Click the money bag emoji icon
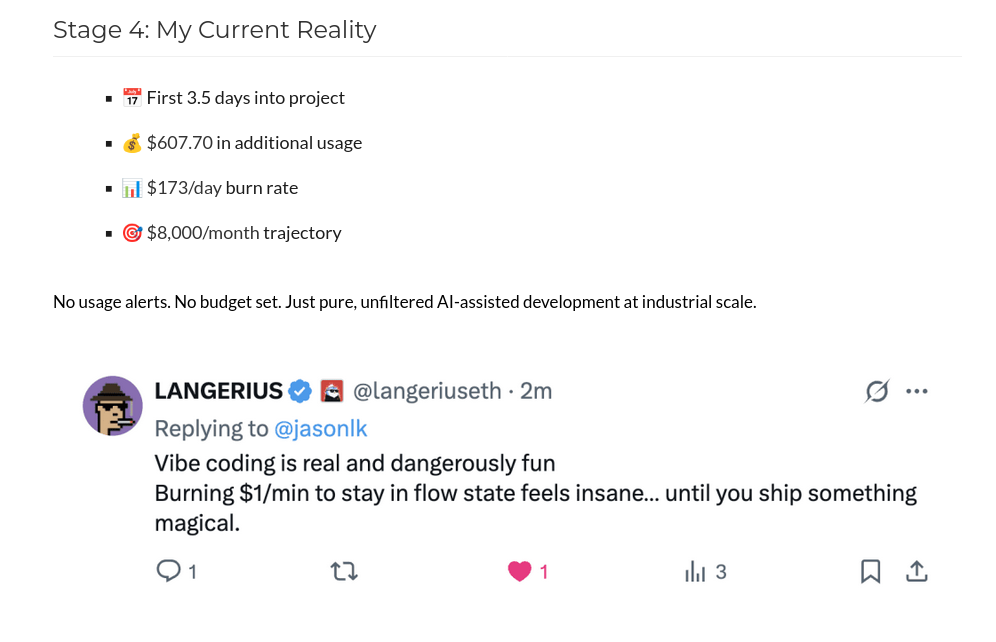This screenshot has width=996, height=642. [132, 143]
